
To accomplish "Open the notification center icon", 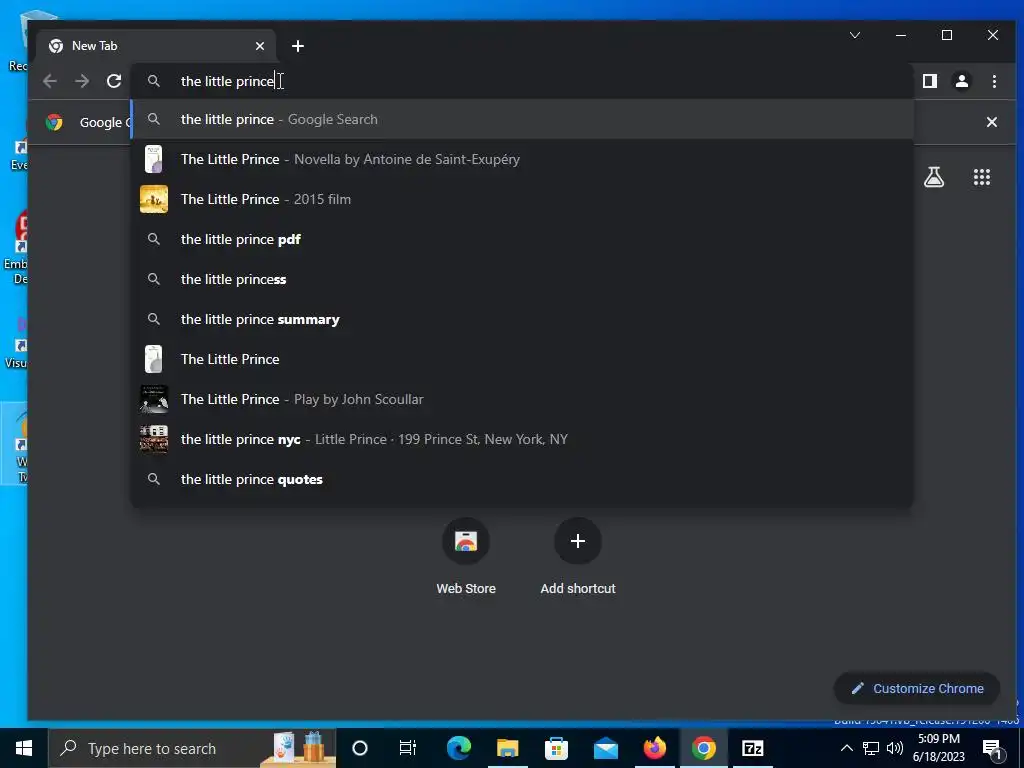I will click(992, 748).
